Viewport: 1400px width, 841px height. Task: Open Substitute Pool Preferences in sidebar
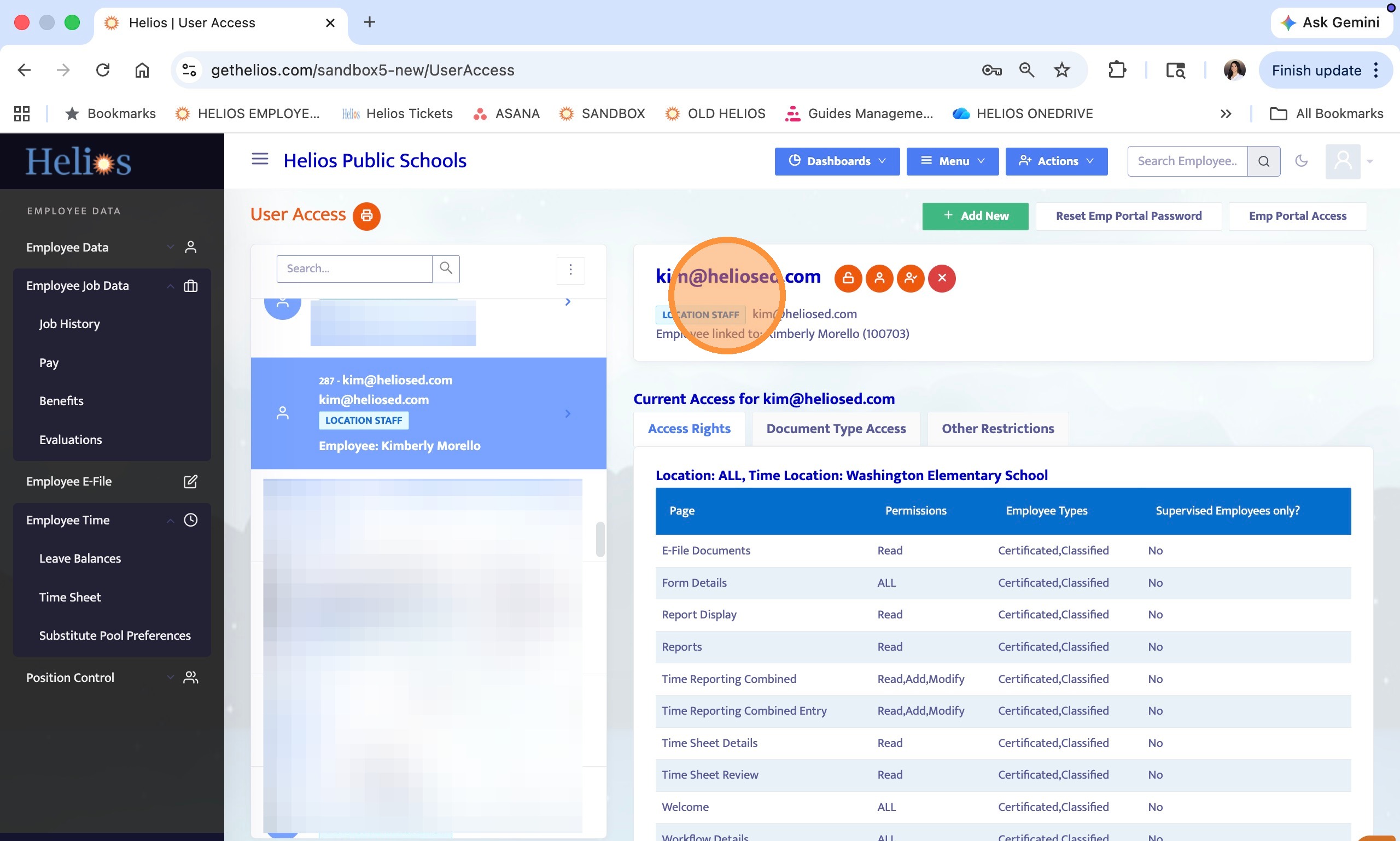point(115,636)
